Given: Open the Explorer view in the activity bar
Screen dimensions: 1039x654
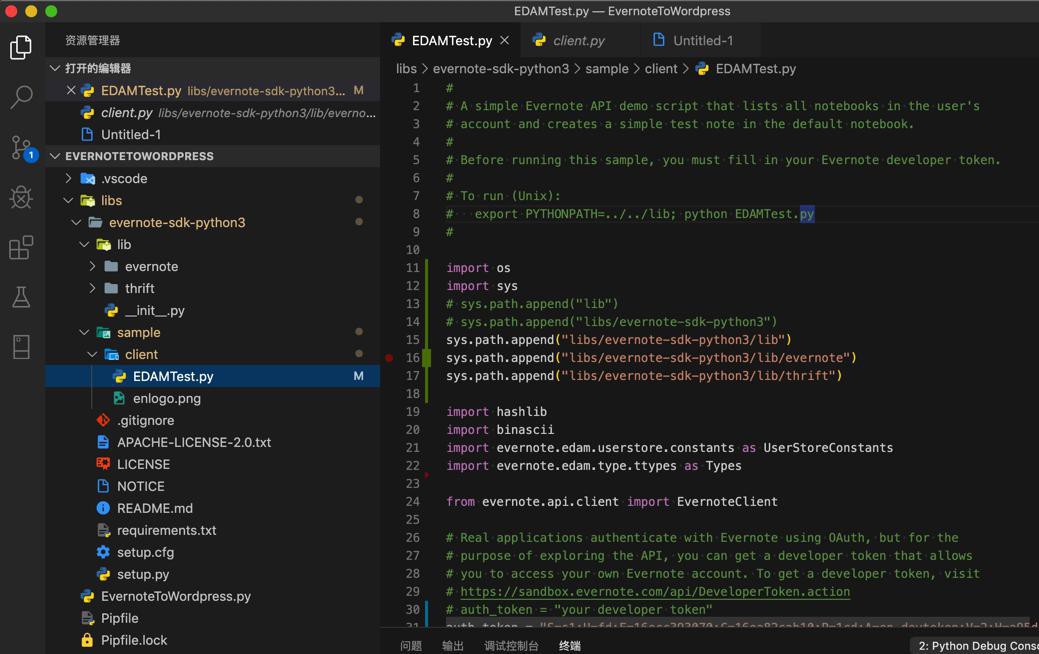Looking at the screenshot, I should pyautogui.click(x=21, y=47).
